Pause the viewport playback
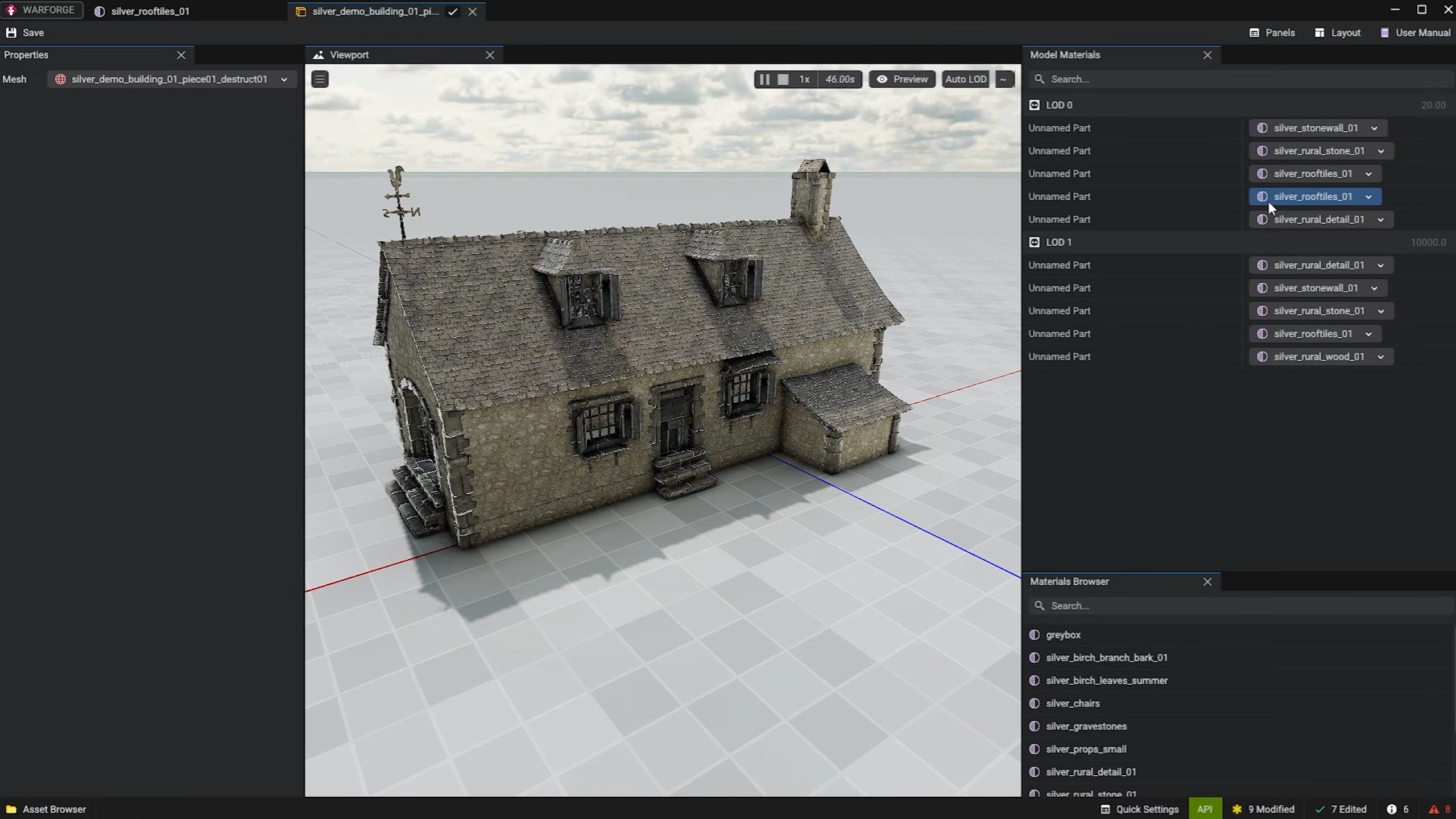The width and height of the screenshot is (1456, 819). pyautogui.click(x=764, y=79)
